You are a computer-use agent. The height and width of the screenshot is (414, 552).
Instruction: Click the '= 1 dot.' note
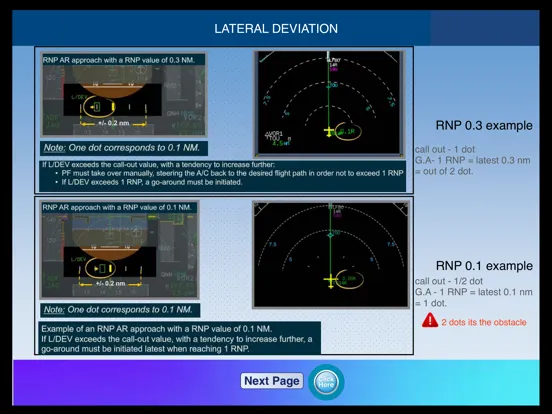coord(431,303)
